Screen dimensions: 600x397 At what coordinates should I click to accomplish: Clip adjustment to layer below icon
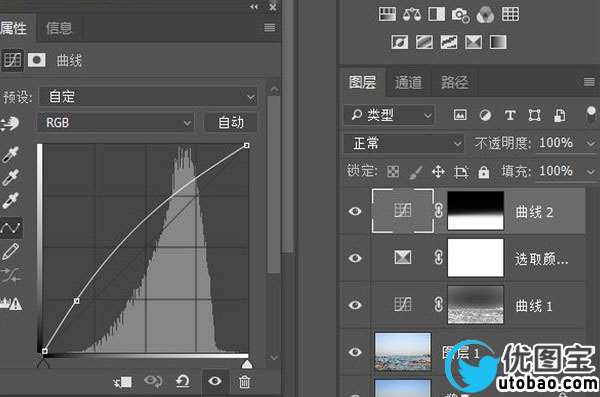(123, 382)
